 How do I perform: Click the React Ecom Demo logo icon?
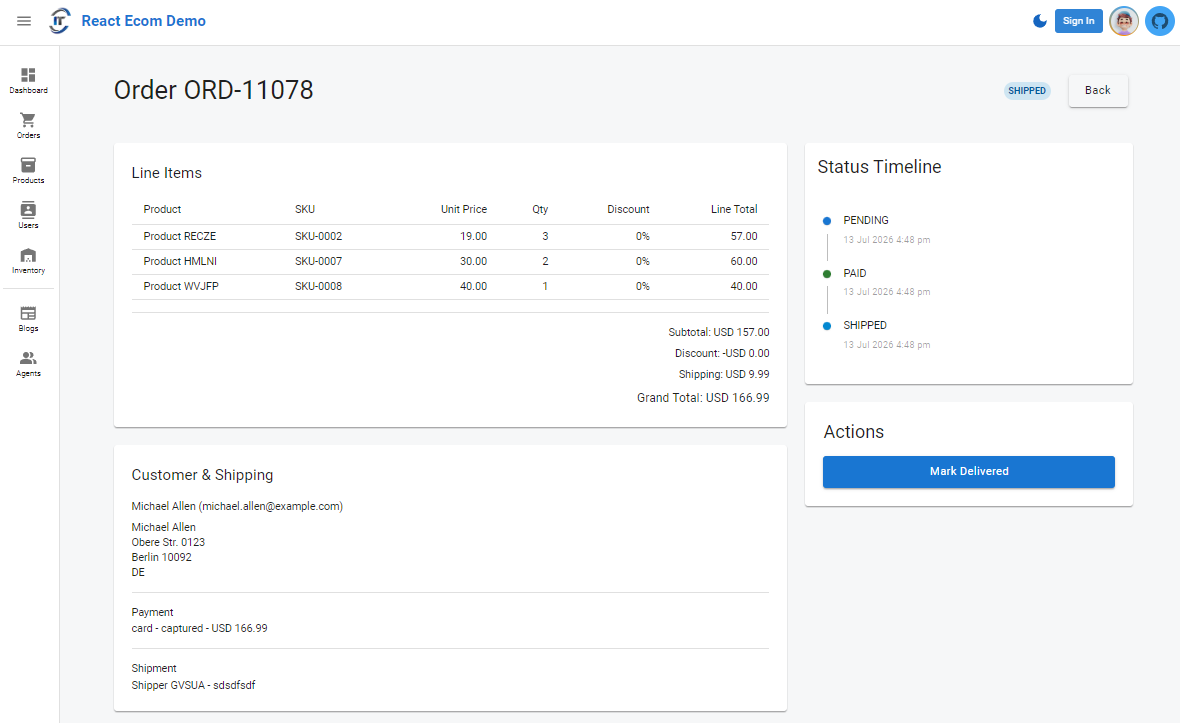[x=59, y=21]
